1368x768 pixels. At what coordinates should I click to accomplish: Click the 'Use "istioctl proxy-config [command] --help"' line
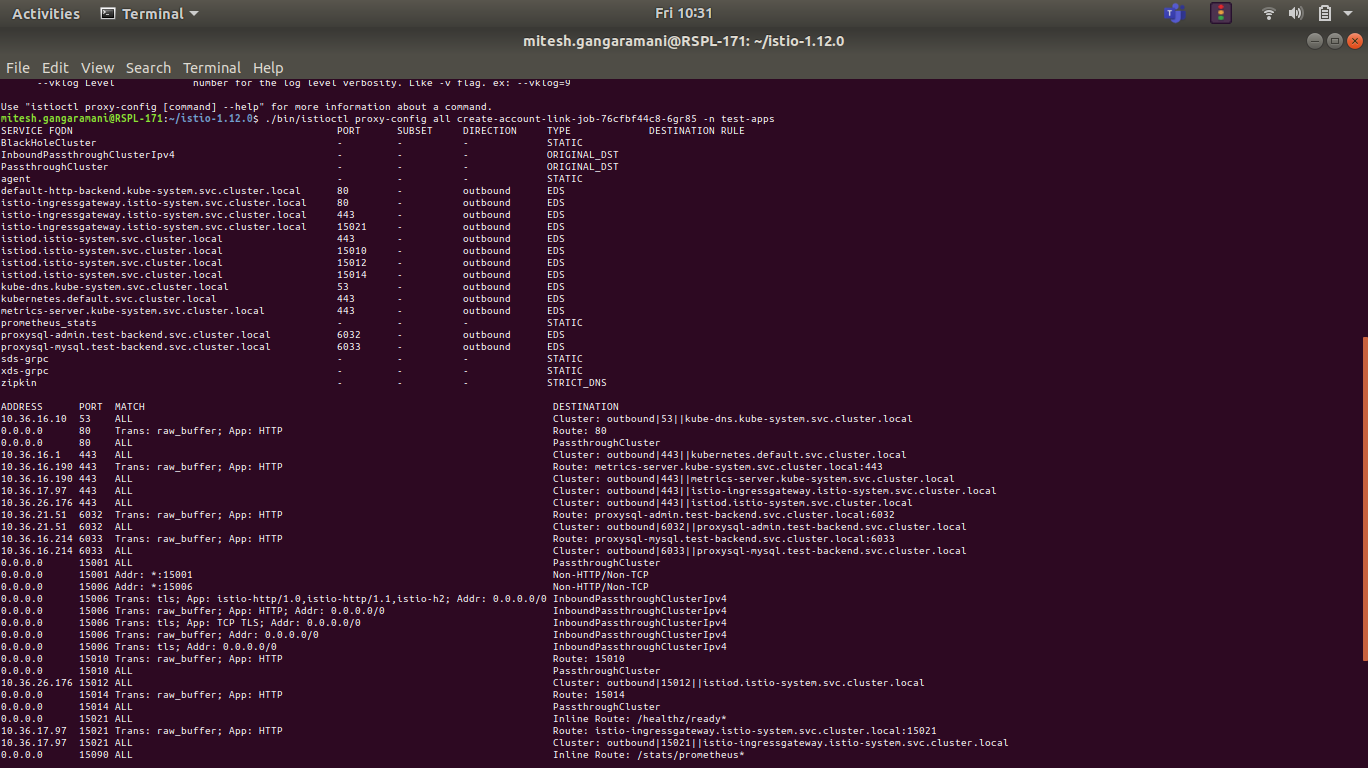246,107
